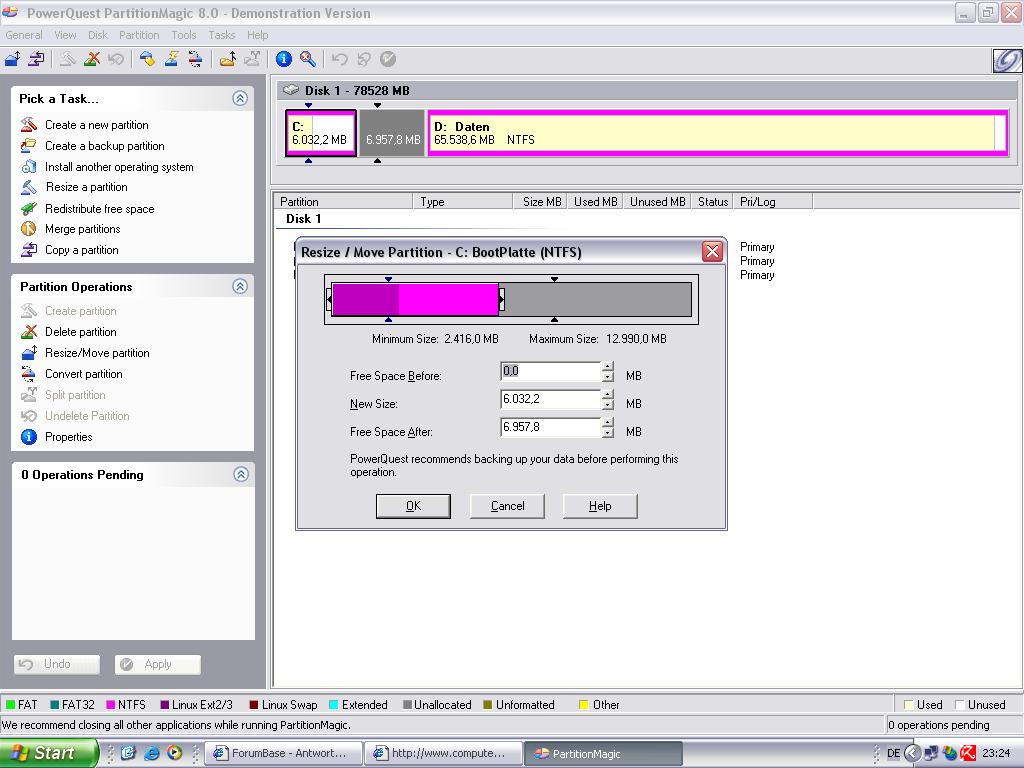The width and height of the screenshot is (1024, 768).
Task: Open the Partition menu
Action: [x=139, y=35]
